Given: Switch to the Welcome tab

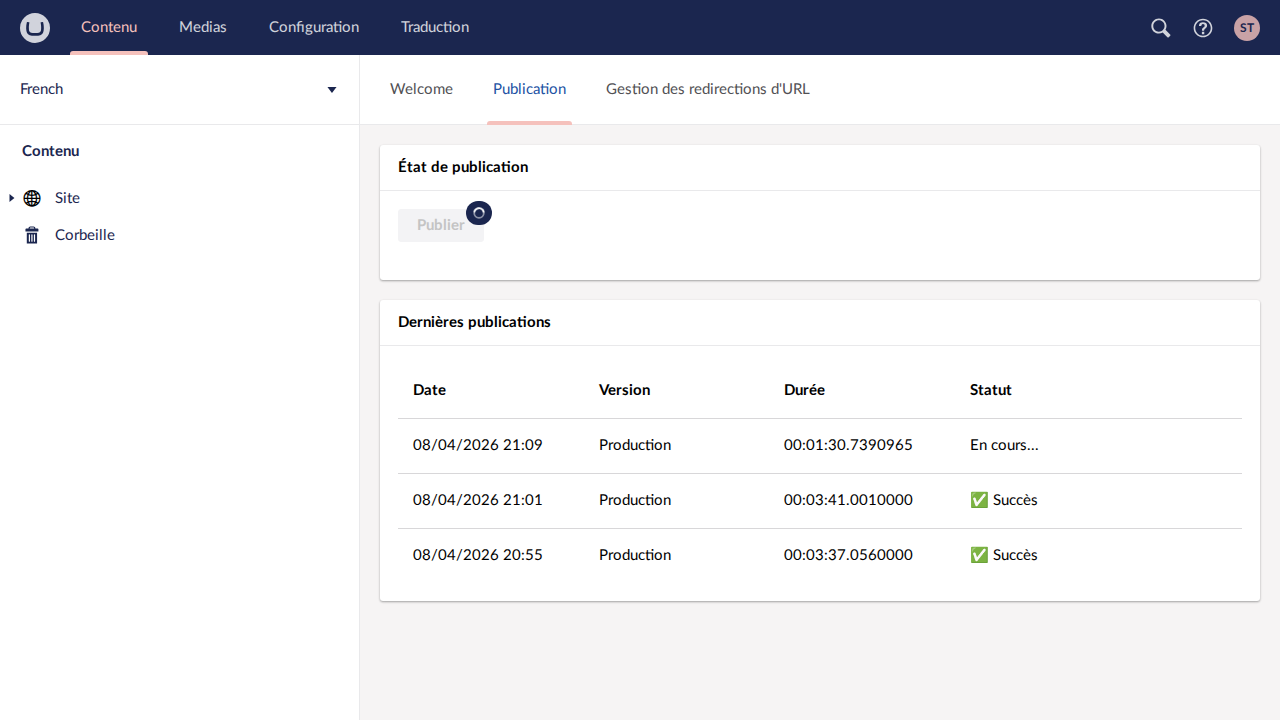Looking at the screenshot, I should (x=421, y=89).
